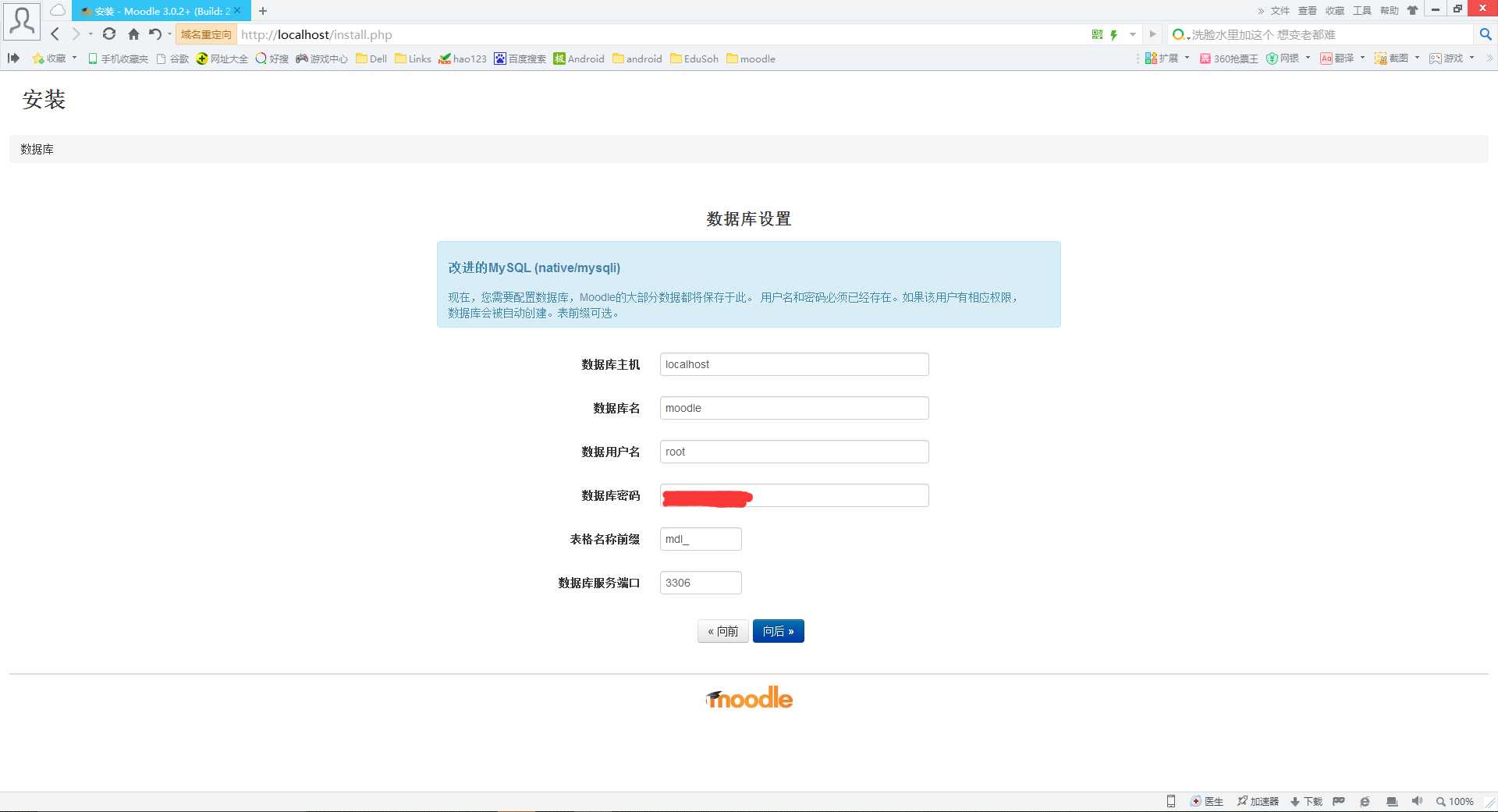
Task: Expand the address bar history dropdown arrow
Action: [x=1132, y=34]
